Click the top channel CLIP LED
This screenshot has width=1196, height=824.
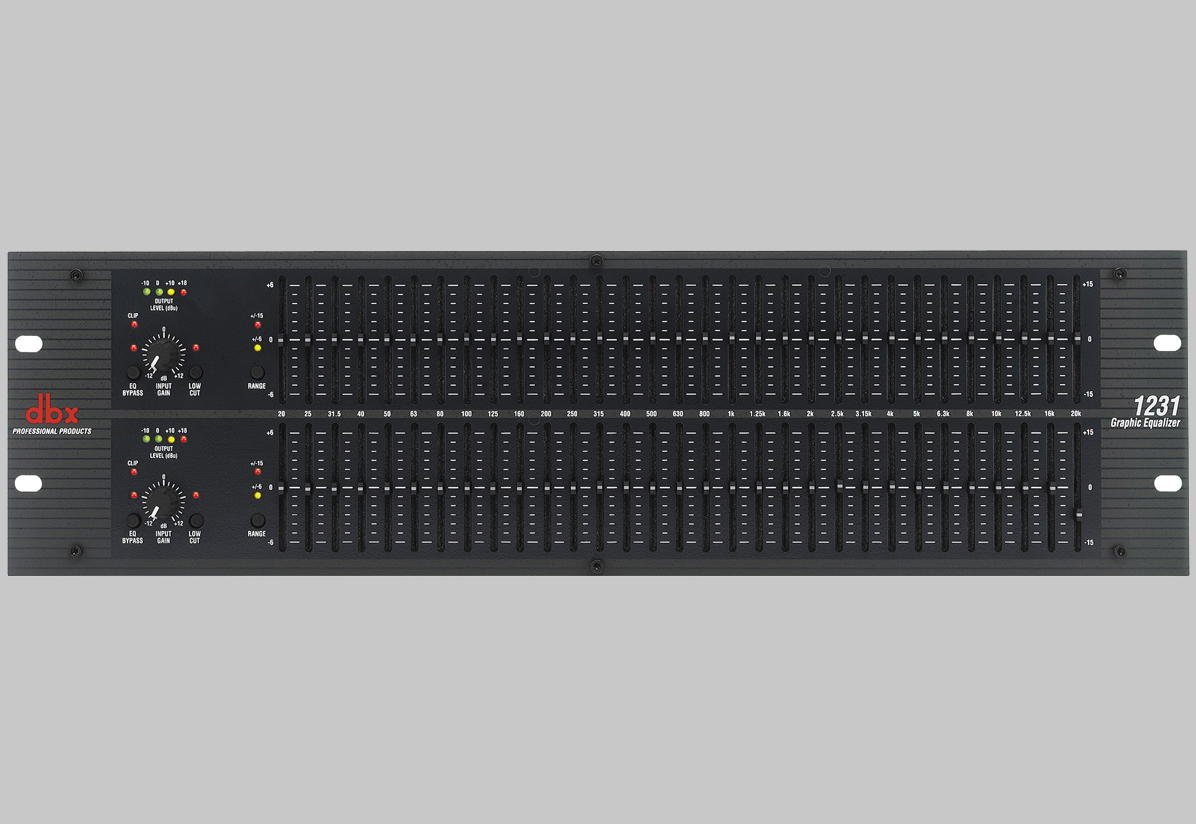click(133, 325)
